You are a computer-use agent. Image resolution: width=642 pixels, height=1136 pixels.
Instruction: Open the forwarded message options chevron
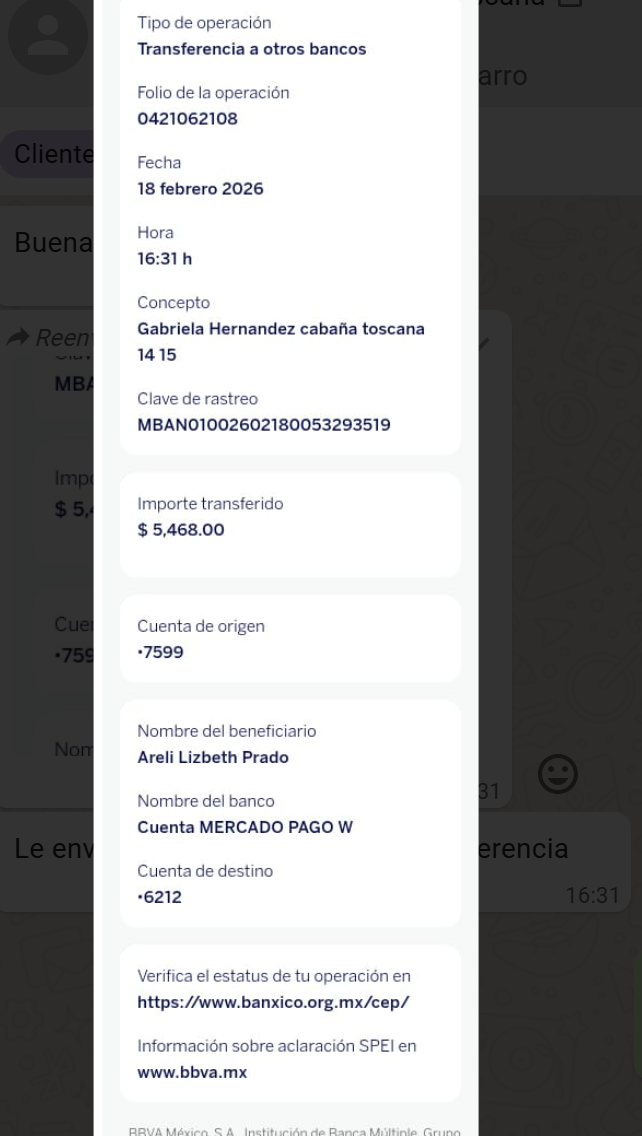(x=484, y=342)
